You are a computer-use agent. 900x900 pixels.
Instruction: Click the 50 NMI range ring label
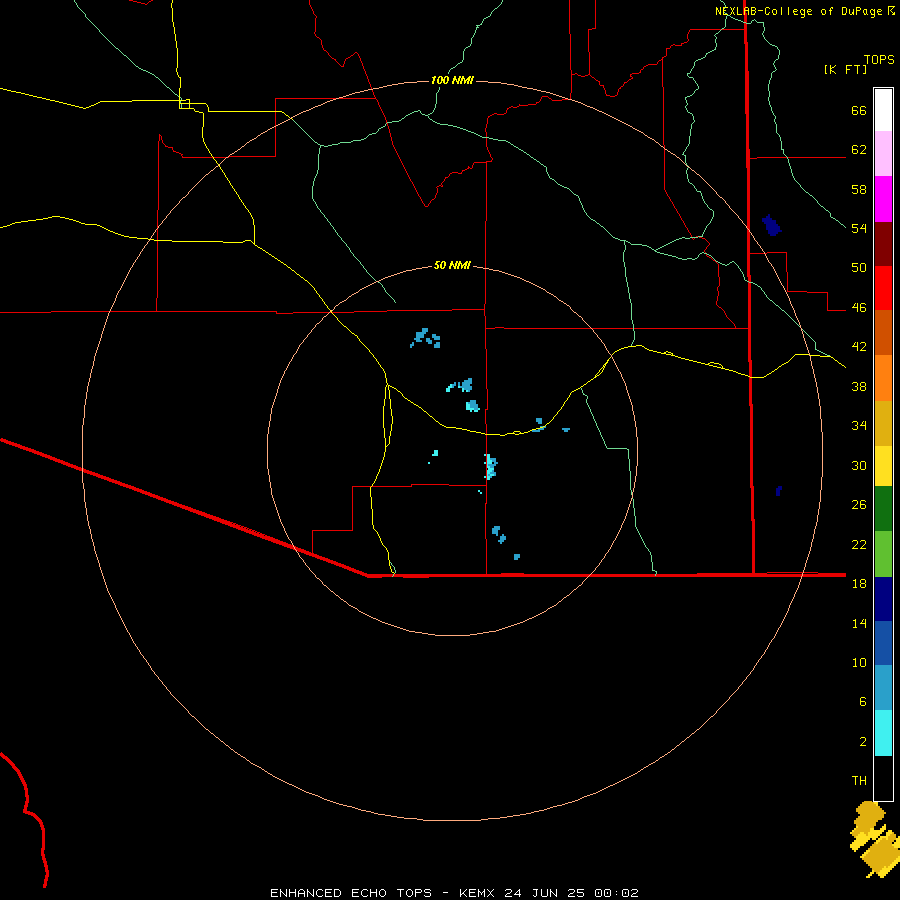[x=452, y=265]
